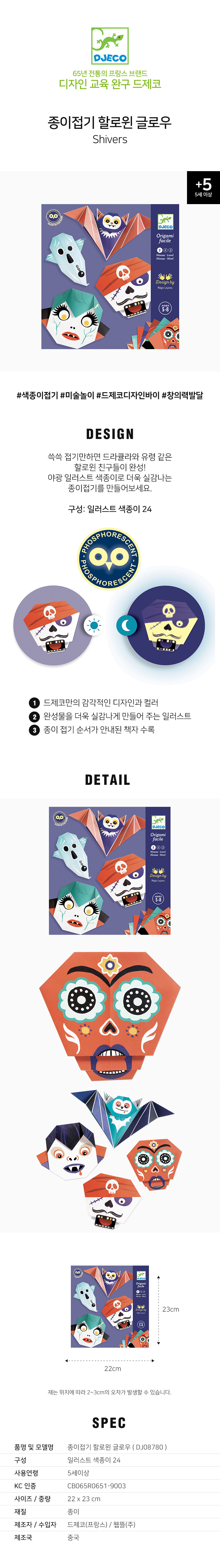Select the #창의력발달 hashtag

[182, 395]
